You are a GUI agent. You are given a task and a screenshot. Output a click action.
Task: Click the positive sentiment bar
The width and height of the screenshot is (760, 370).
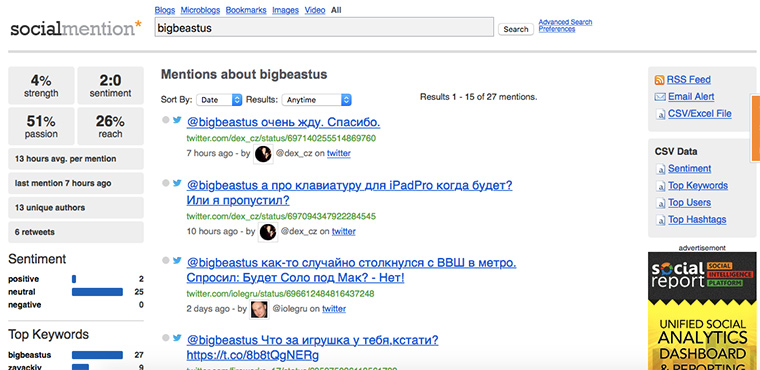pyautogui.click(x=74, y=279)
